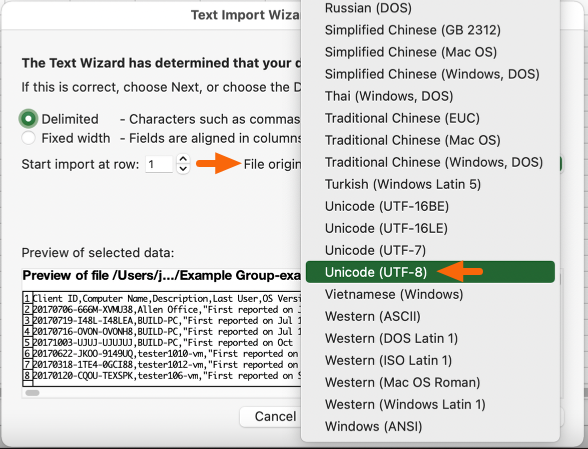The width and height of the screenshot is (588, 449).
Task: Choose Simplified Chinese (GB 2312)
Action: pos(430,30)
